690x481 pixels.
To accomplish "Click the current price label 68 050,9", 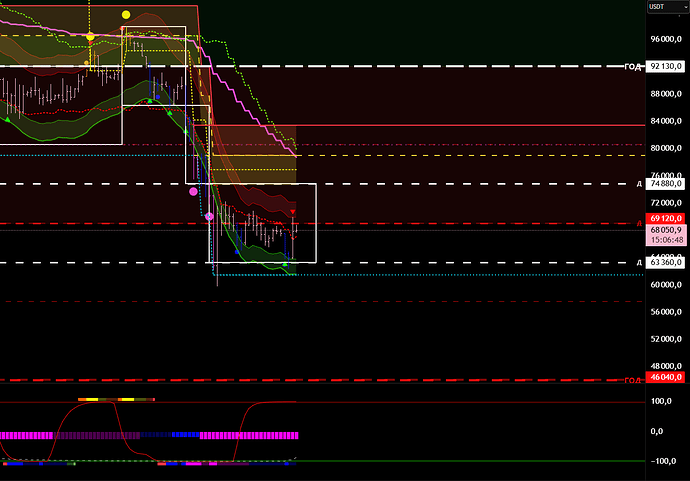I will click(666, 228).
